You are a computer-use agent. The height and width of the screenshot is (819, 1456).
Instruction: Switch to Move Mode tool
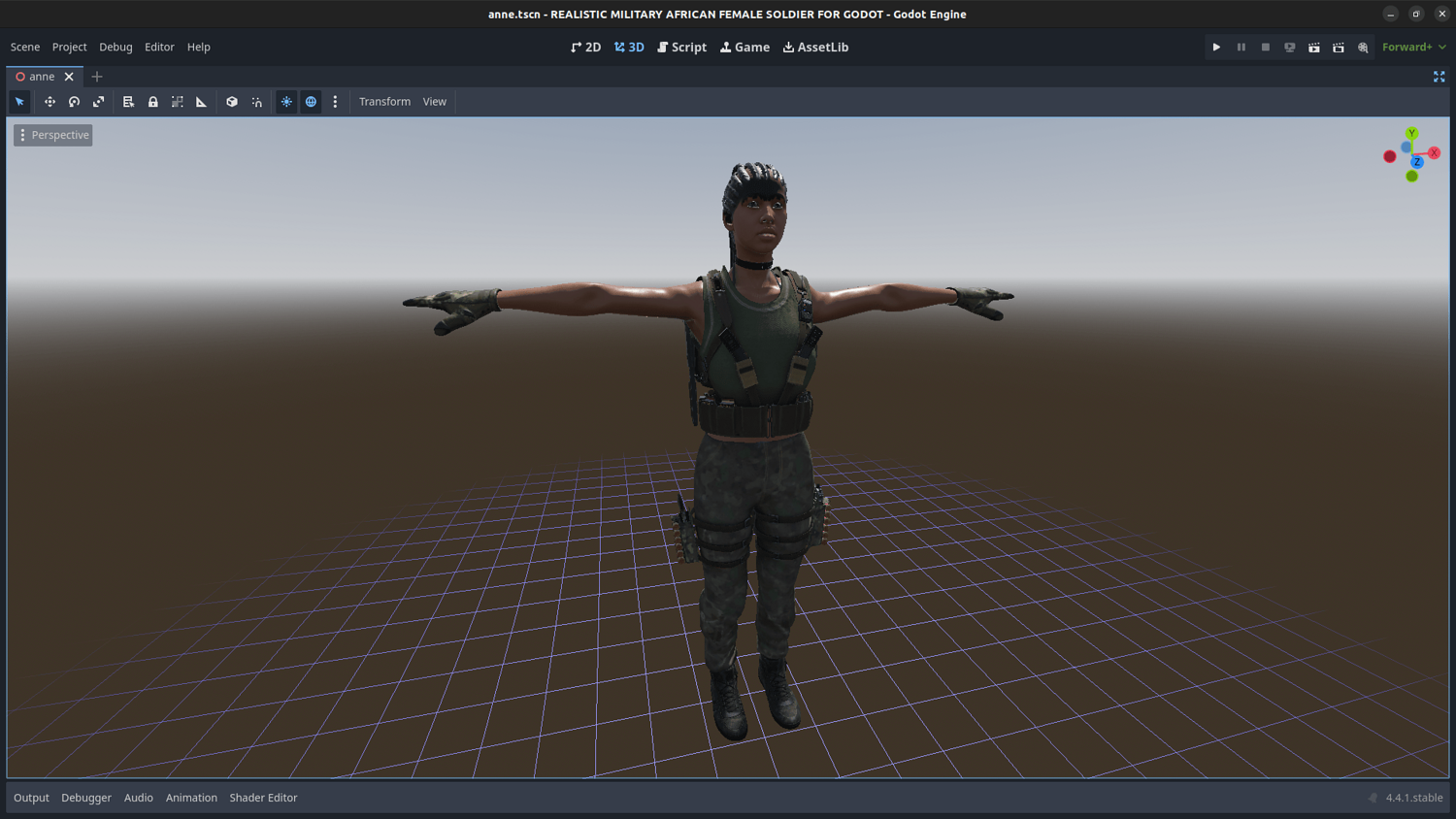(50, 102)
